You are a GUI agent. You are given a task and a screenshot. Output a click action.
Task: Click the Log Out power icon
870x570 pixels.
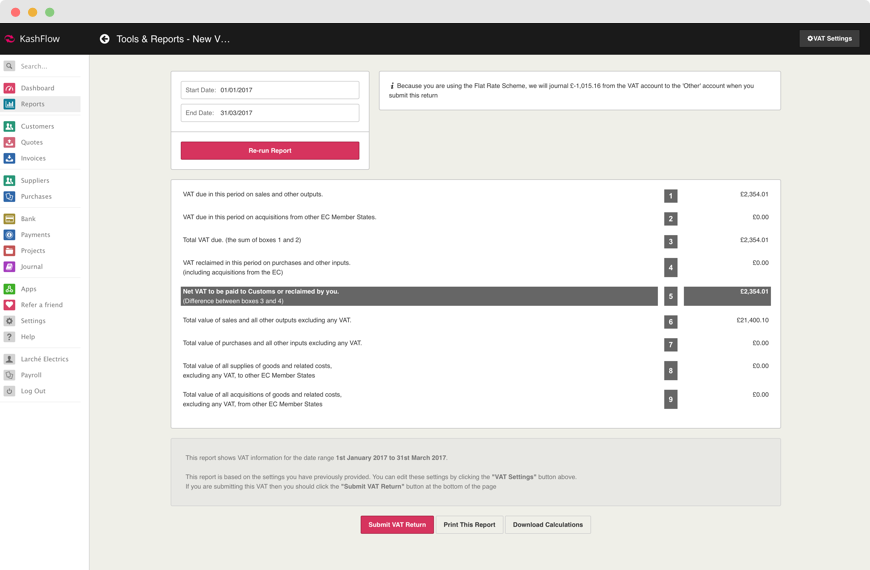[x=9, y=391]
